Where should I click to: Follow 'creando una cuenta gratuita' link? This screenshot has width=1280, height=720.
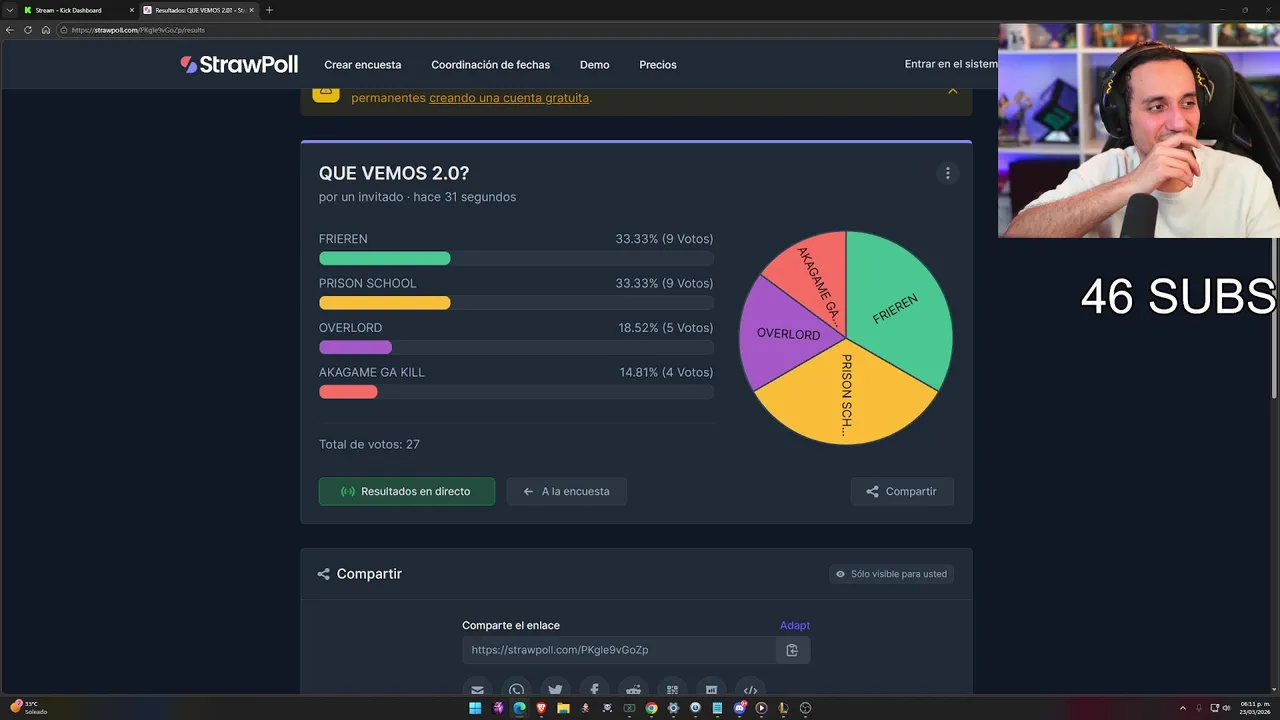click(509, 98)
